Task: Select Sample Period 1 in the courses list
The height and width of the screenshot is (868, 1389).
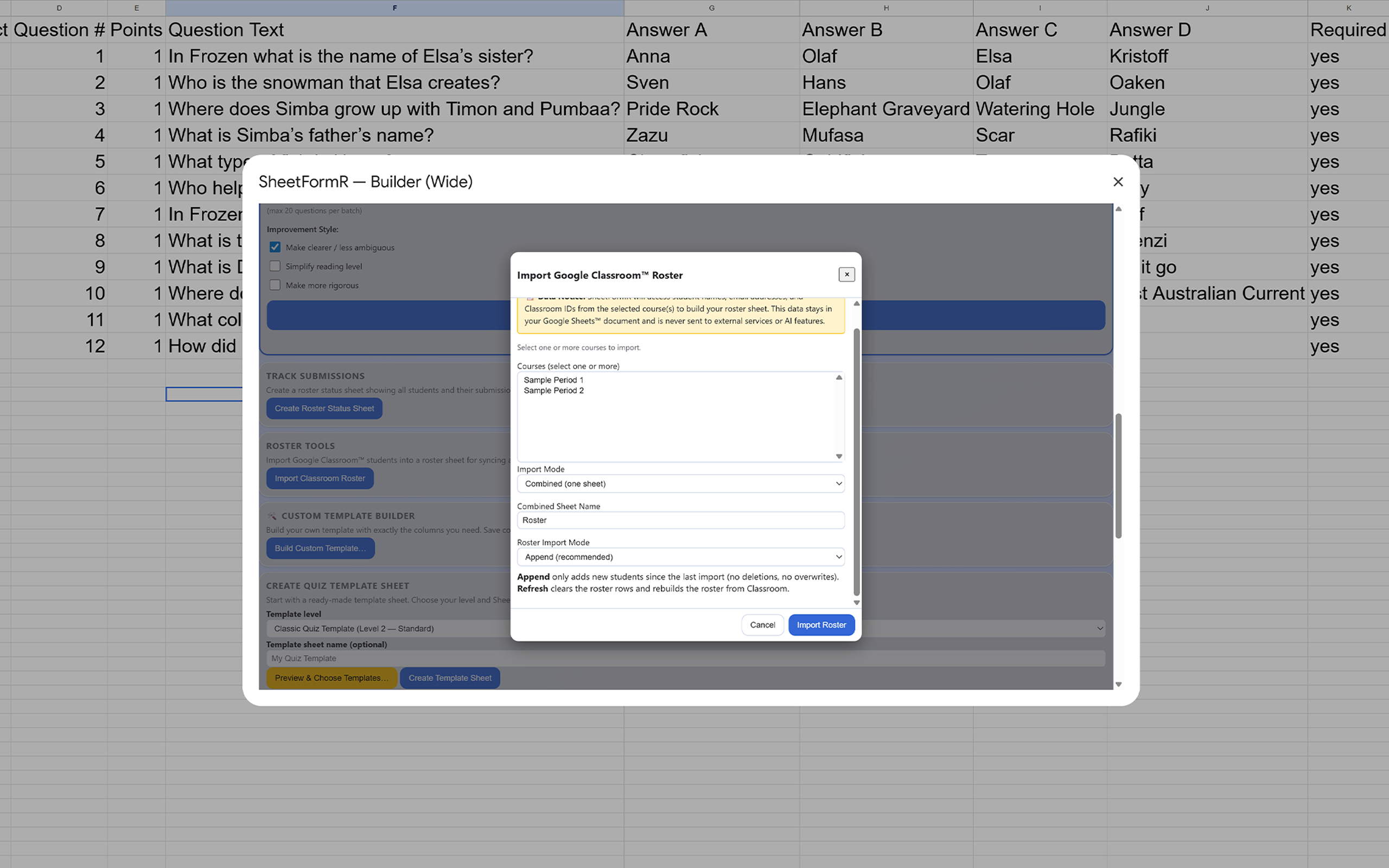Action: (553, 379)
